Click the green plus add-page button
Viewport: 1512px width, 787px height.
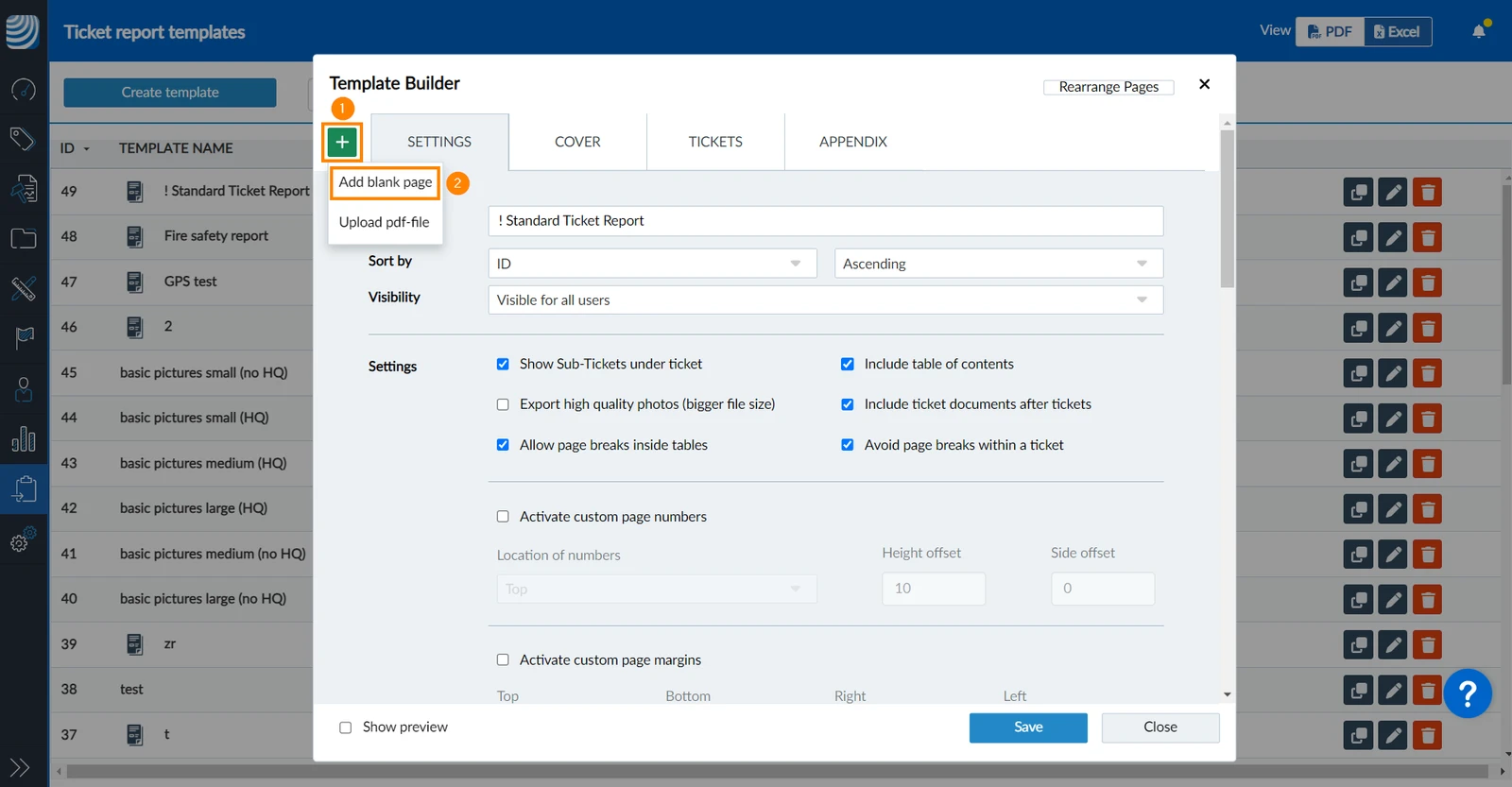coord(342,142)
